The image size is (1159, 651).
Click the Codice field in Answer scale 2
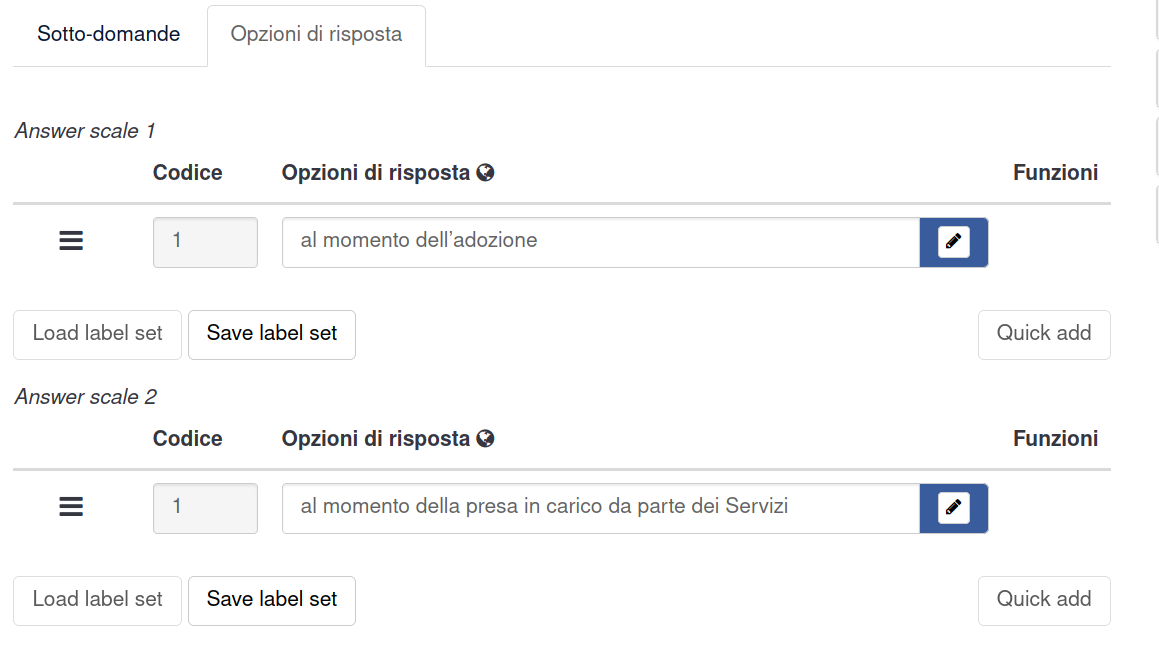(205, 508)
